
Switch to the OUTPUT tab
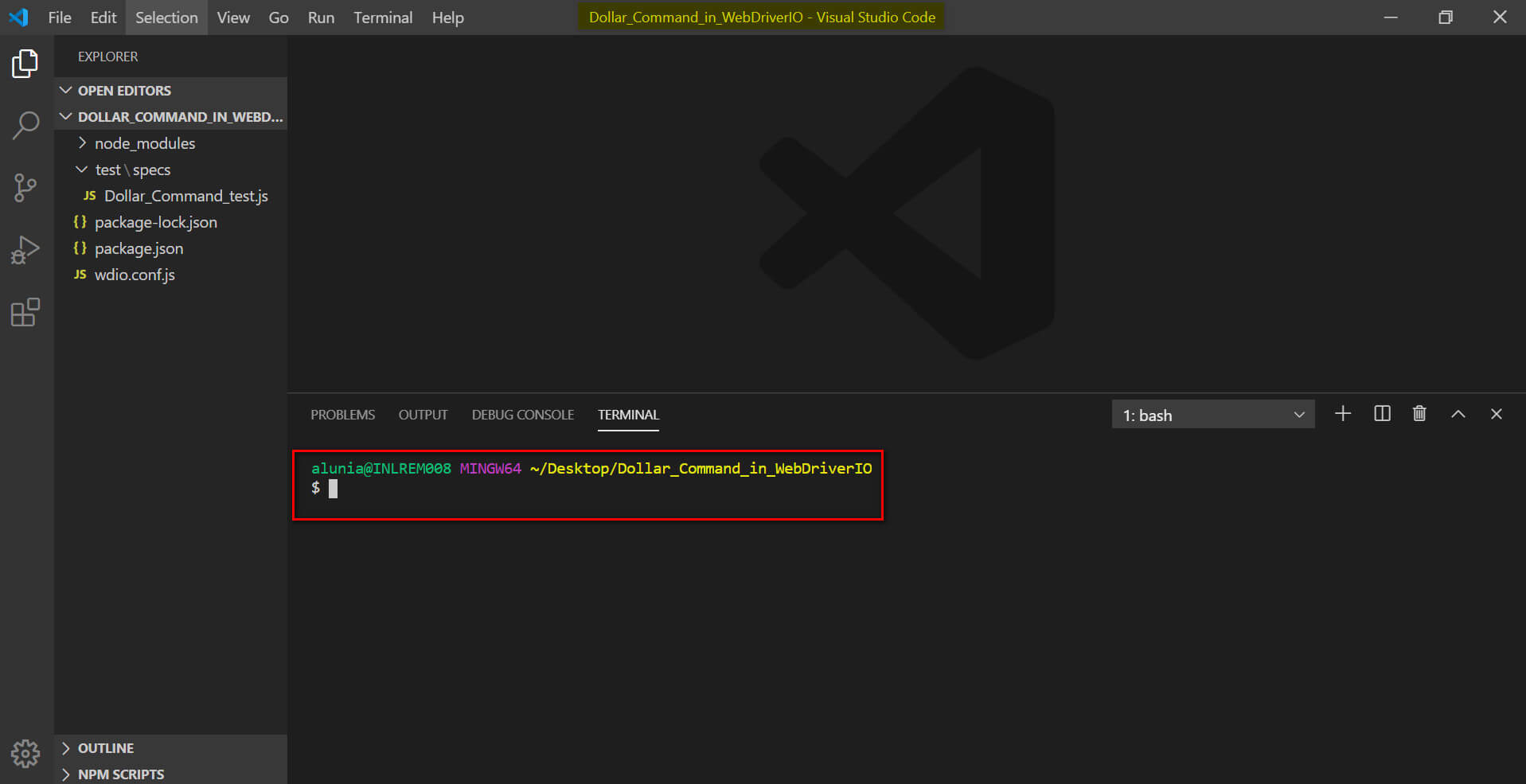coord(423,415)
